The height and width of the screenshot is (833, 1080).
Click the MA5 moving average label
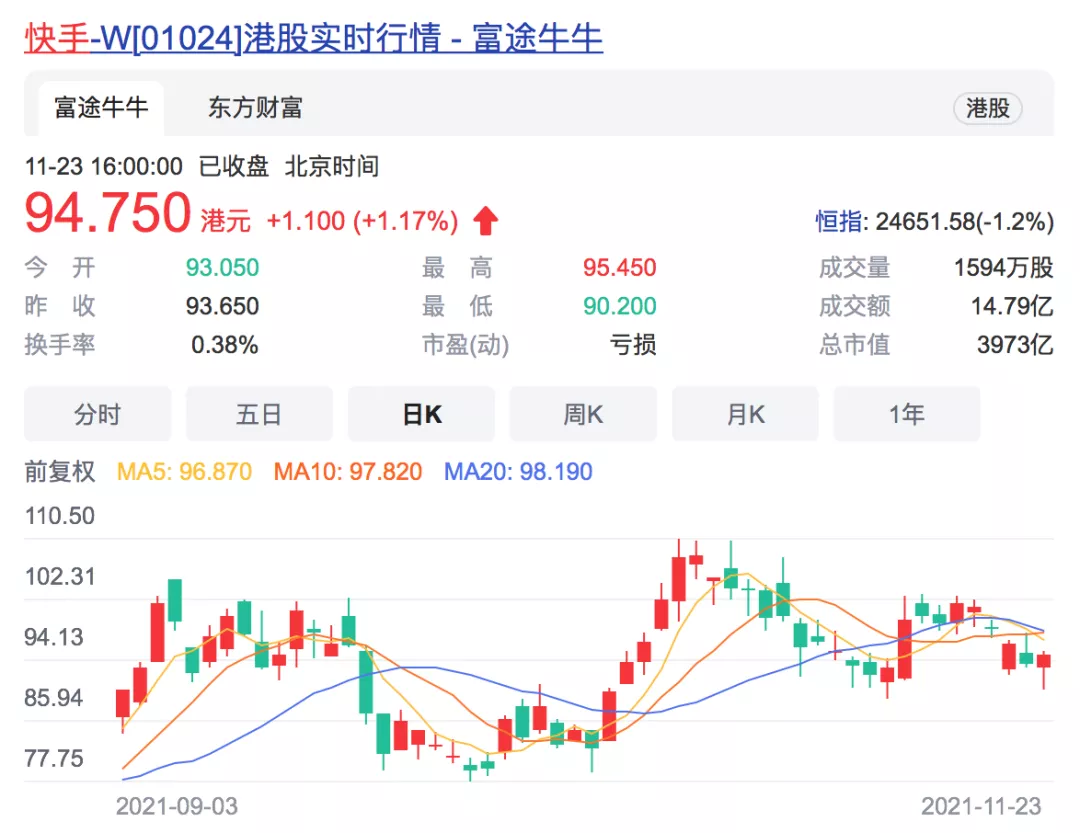coord(185,471)
